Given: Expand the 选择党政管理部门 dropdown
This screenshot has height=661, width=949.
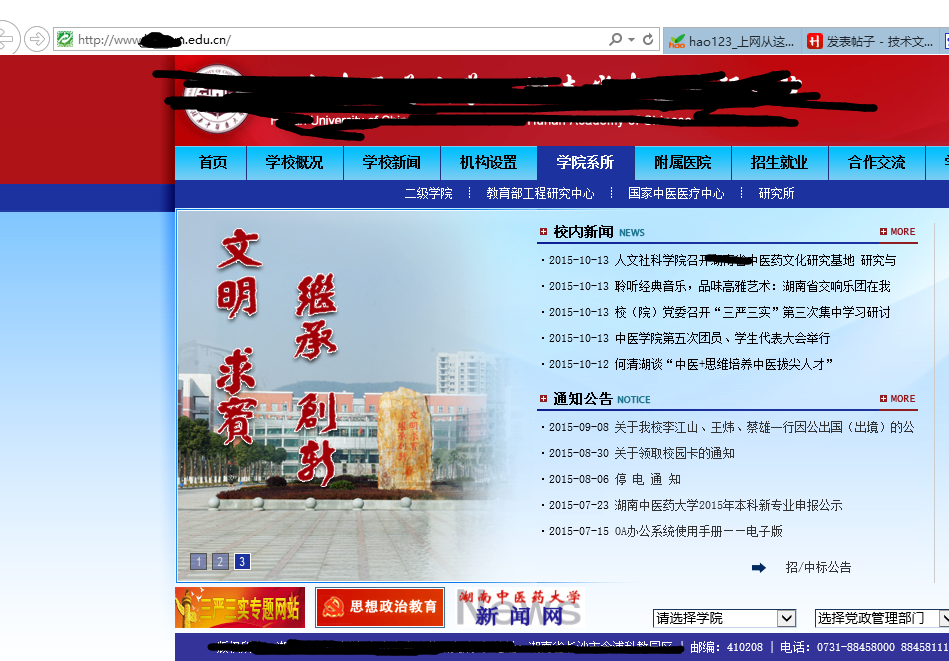Looking at the screenshot, I should (x=882, y=618).
